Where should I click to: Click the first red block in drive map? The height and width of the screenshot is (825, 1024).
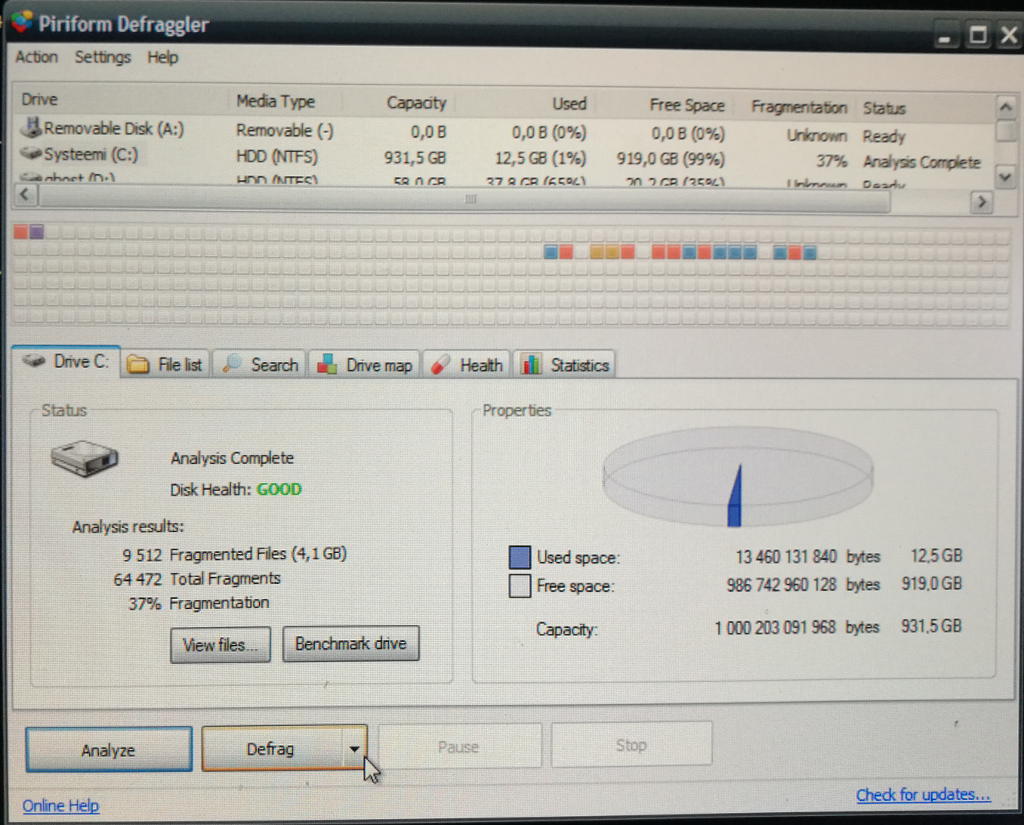pyautogui.click(x=21, y=231)
